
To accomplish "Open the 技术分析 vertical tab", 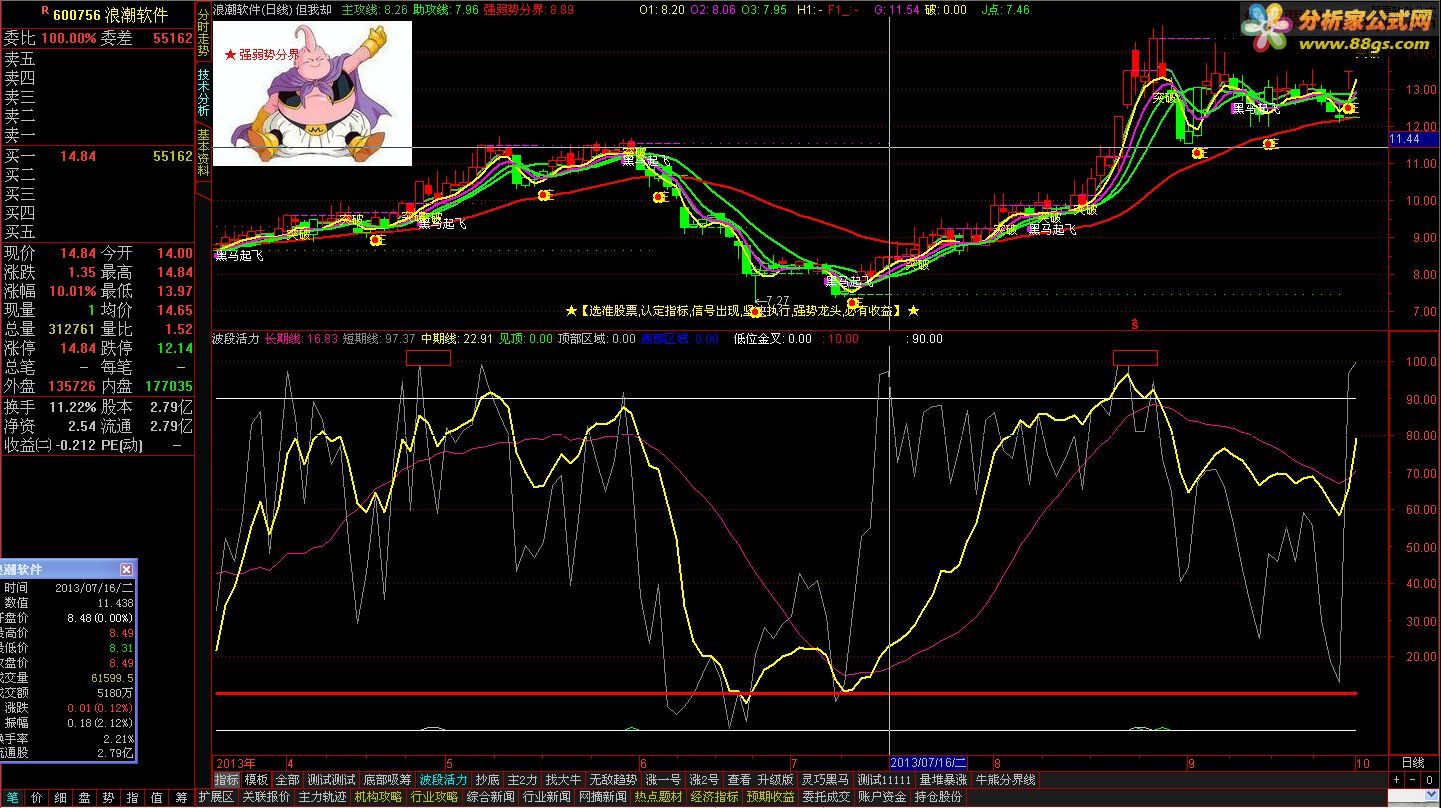I will pyautogui.click(x=203, y=93).
